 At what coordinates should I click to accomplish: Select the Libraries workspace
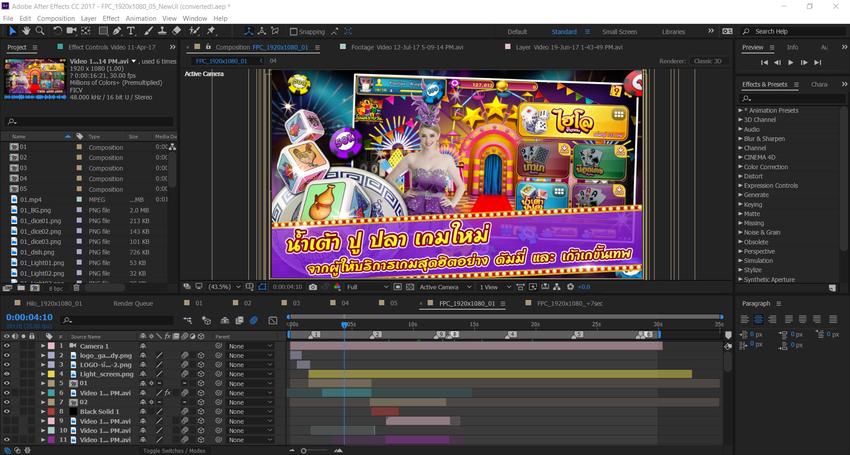click(673, 32)
